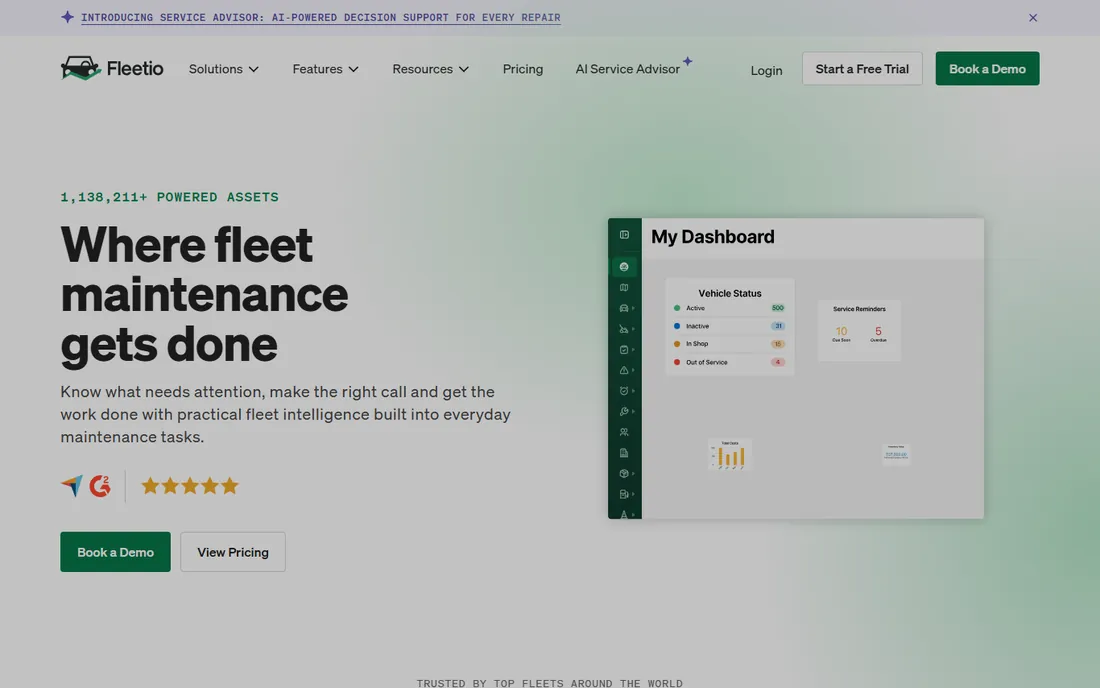
Task: Click the five-star rating
Action: pos(190,485)
